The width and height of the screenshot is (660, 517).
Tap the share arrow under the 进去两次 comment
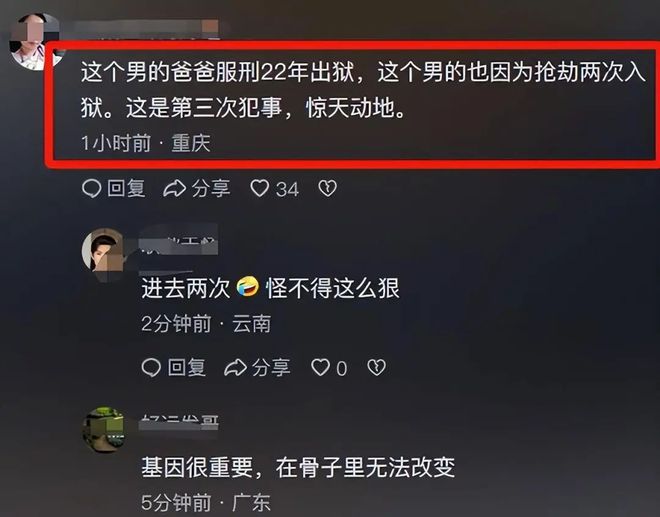pyautogui.click(x=235, y=368)
